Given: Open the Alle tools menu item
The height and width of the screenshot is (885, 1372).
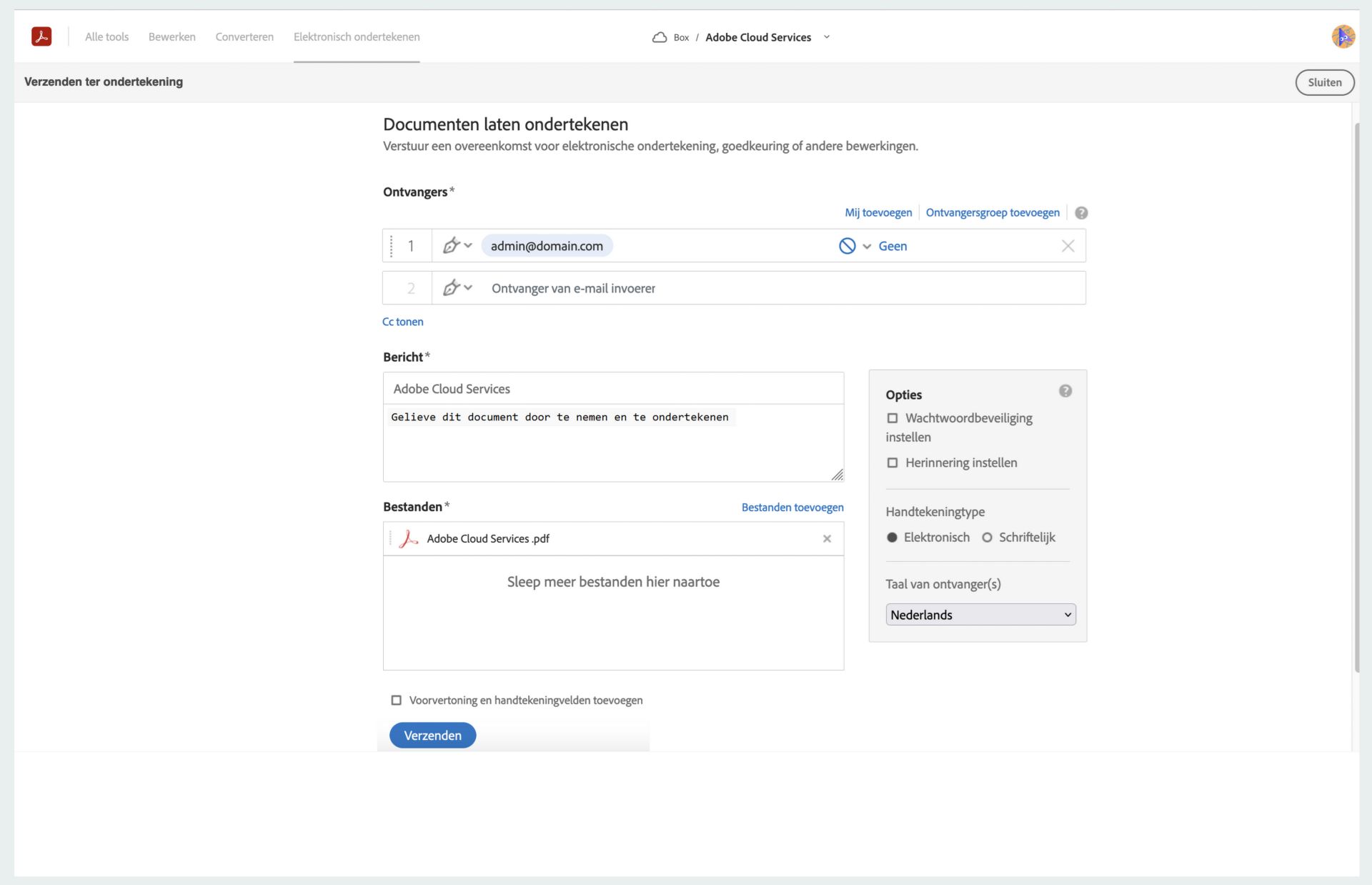Looking at the screenshot, I should 106,36.
